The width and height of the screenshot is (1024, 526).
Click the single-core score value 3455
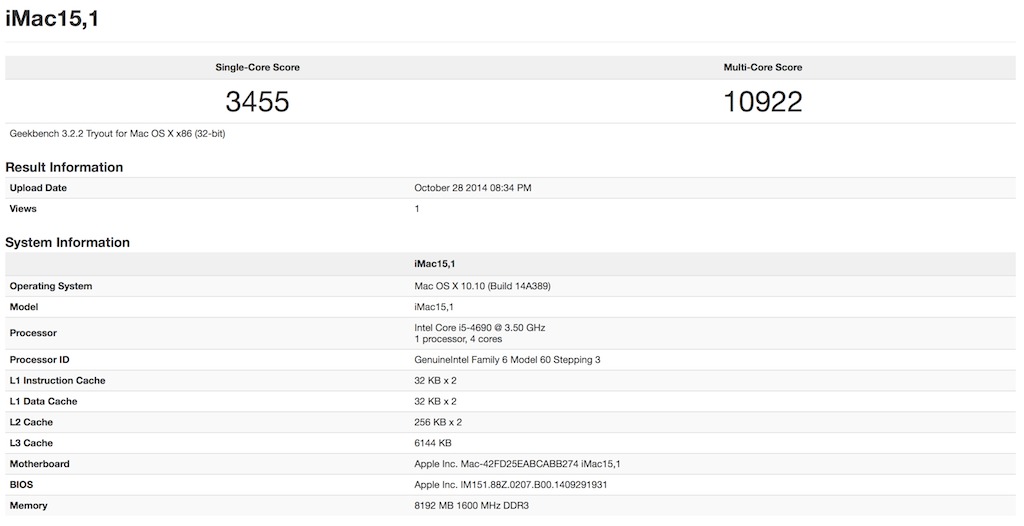point(258,102)
